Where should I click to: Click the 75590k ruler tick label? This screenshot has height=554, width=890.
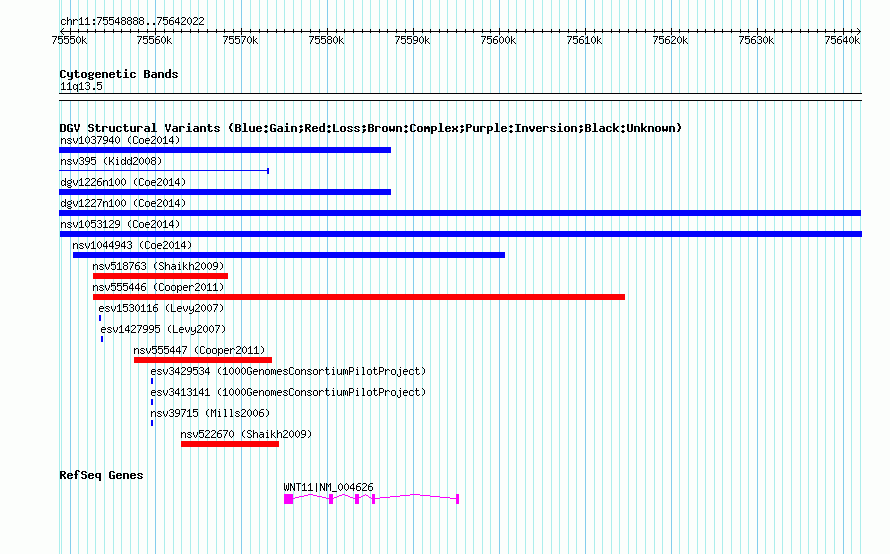412,40
